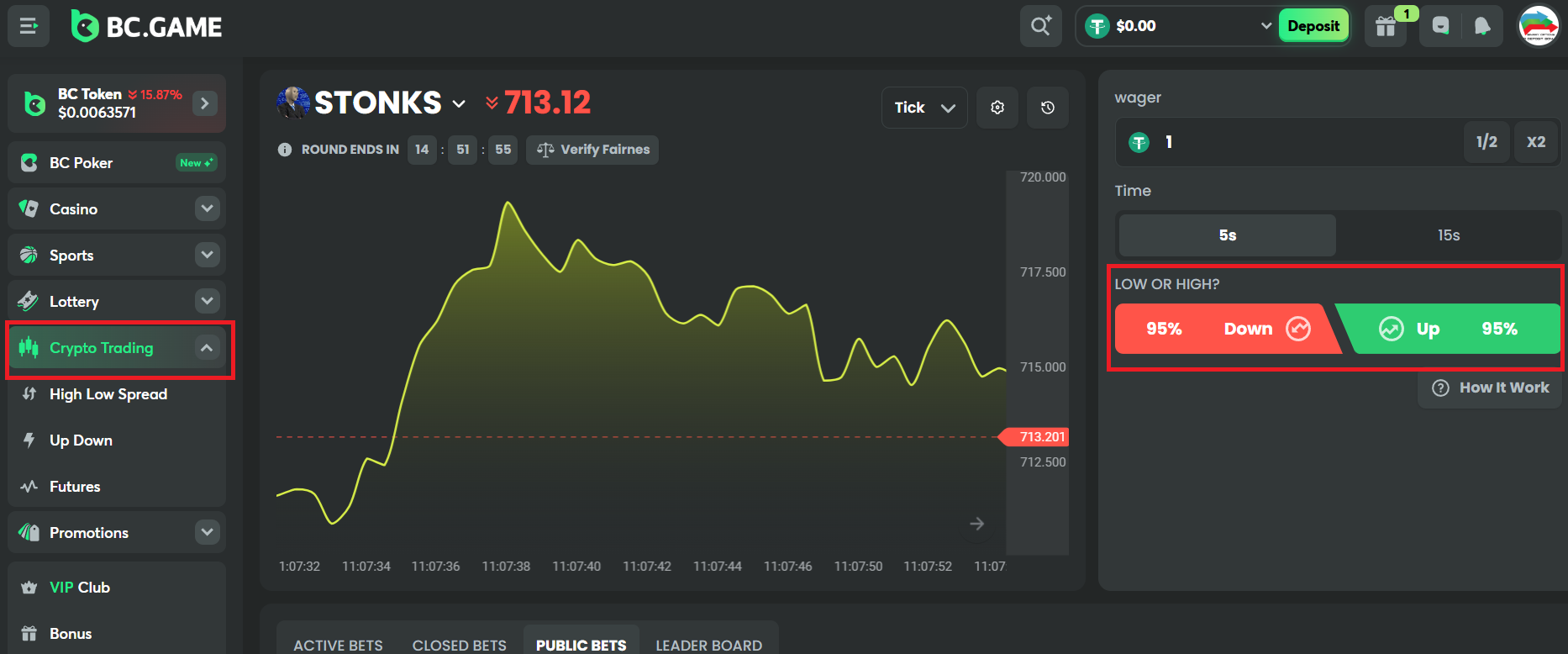The width and height of the screenshot is (1568, 654).
Task: Open the chart history clock icon
Action: (x=1048, y=108)
